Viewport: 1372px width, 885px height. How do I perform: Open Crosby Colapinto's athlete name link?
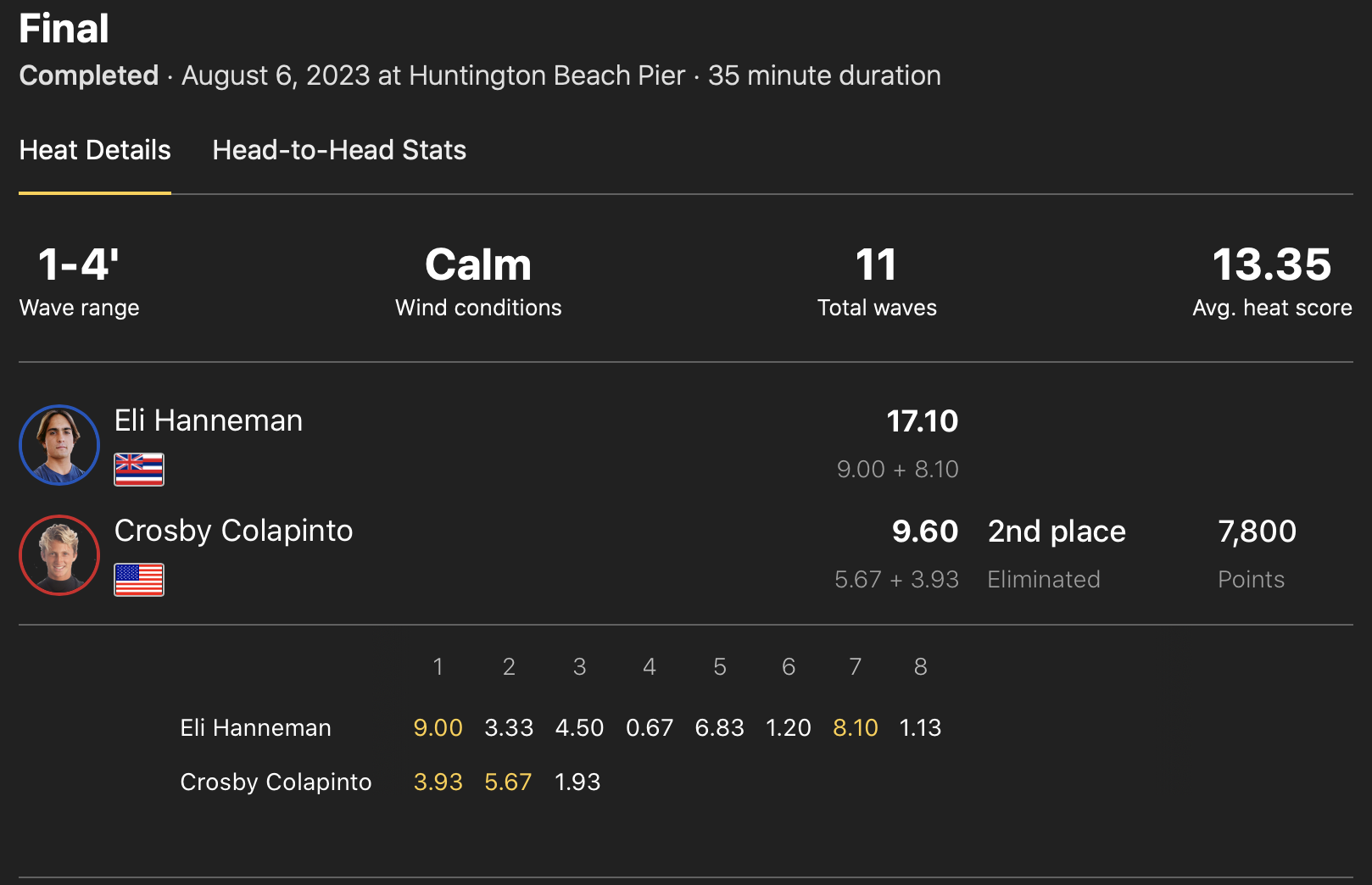click(x=233, y=531)
